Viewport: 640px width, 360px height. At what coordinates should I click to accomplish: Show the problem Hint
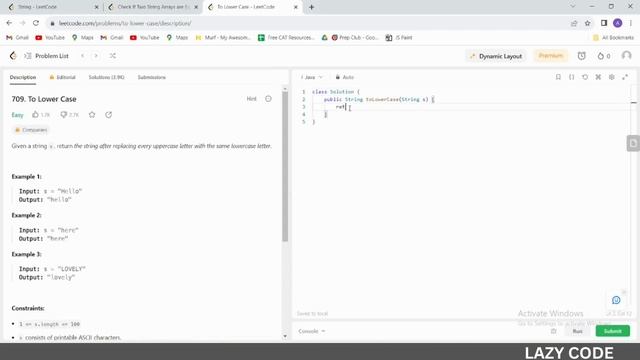(x=251, y=99)
